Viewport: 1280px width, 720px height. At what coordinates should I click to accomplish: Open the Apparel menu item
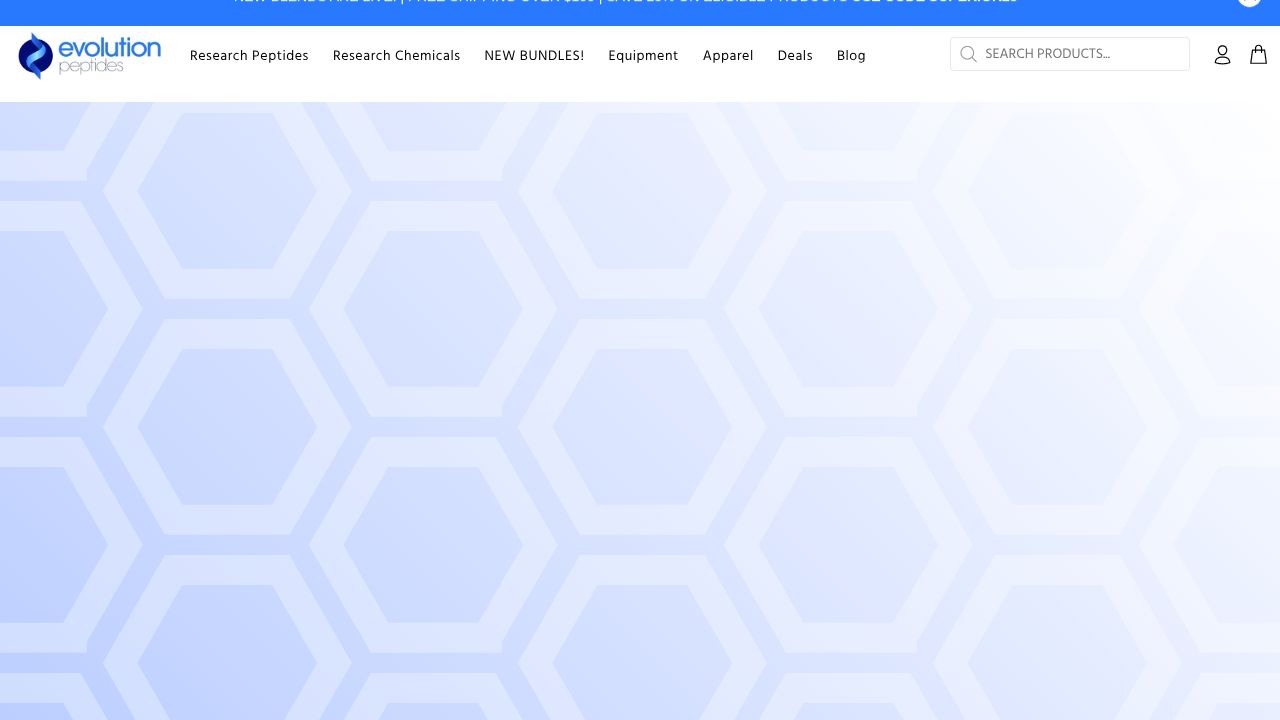pyautogui.click(x=728, y=56)
